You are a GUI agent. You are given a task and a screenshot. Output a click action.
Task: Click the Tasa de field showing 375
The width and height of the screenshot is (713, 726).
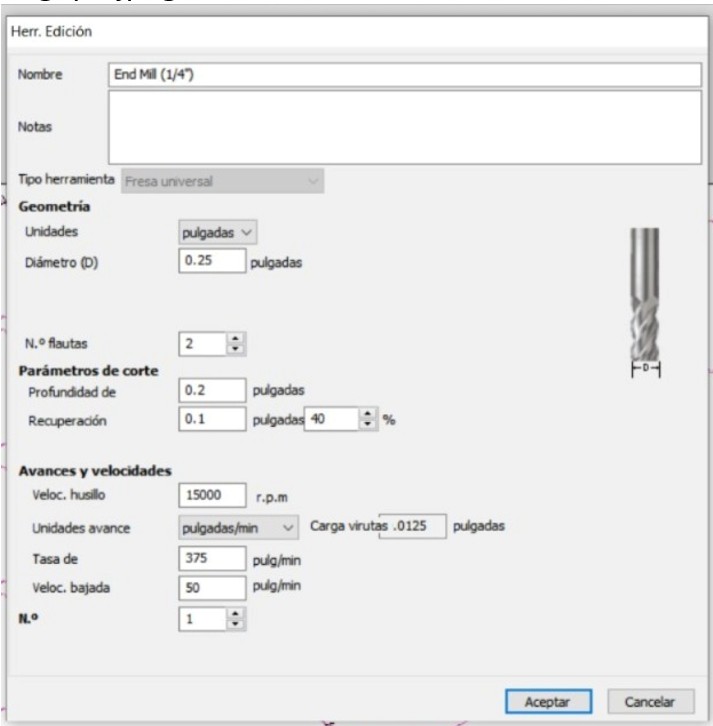click(x=212, y=558)
